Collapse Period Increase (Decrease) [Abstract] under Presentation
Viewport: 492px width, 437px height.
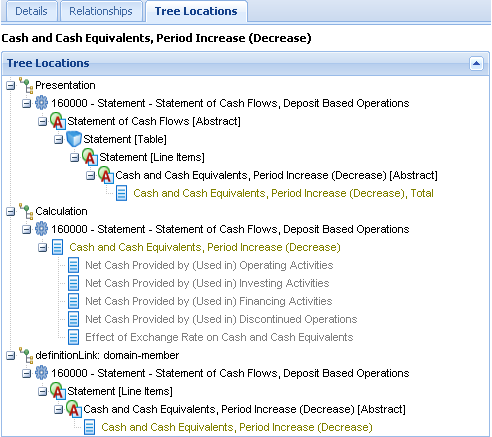click(x=91, y=176)
